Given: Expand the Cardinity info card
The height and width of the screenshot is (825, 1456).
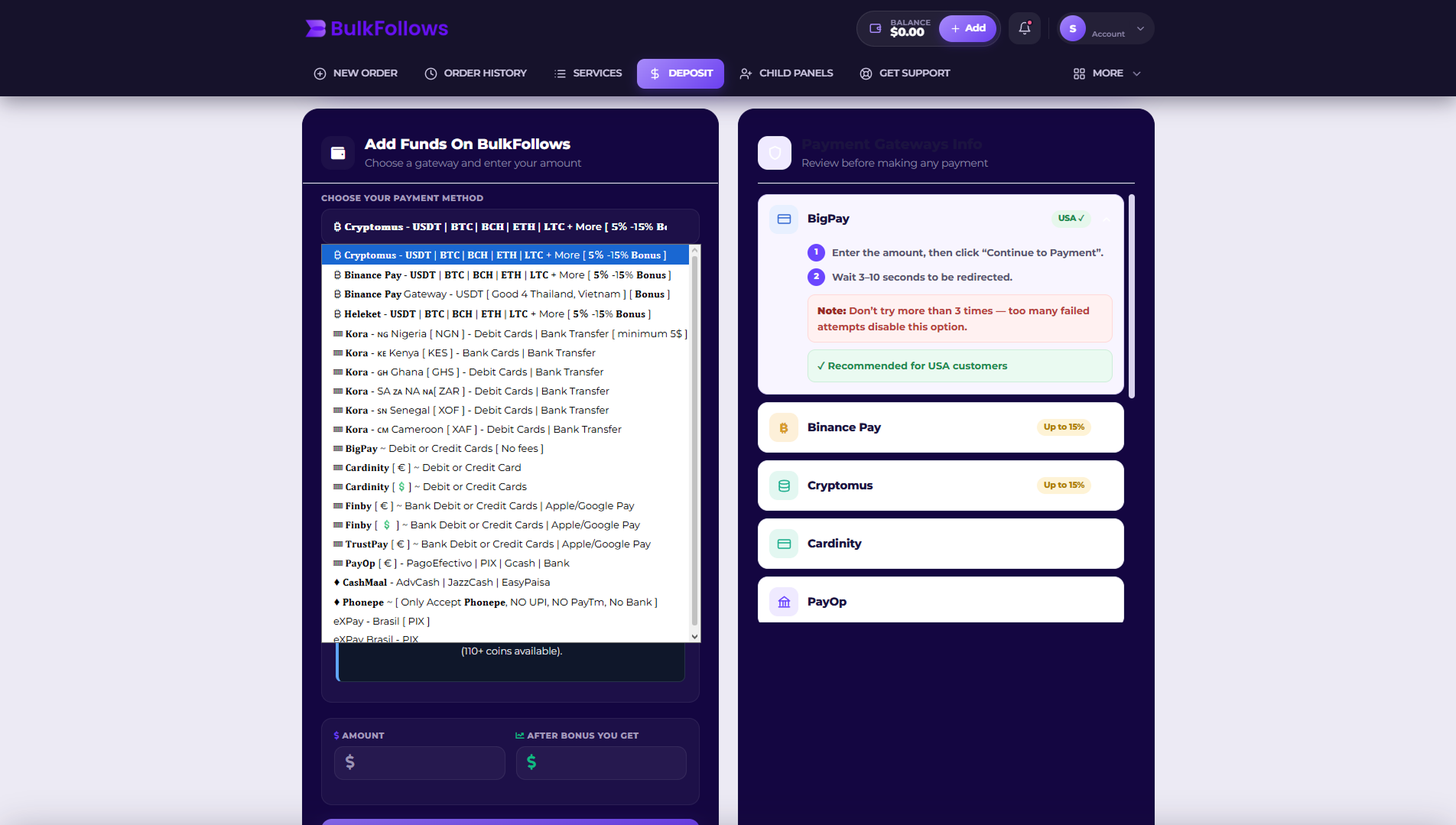Looking at the screenshot, I should [x=941, y=544].
